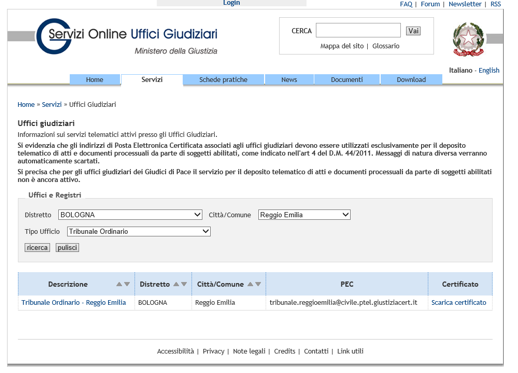The width and height of the screenshot is (518, 373).
Task: Switch to the Schede pratiche tab
Action: pos(223,80)
